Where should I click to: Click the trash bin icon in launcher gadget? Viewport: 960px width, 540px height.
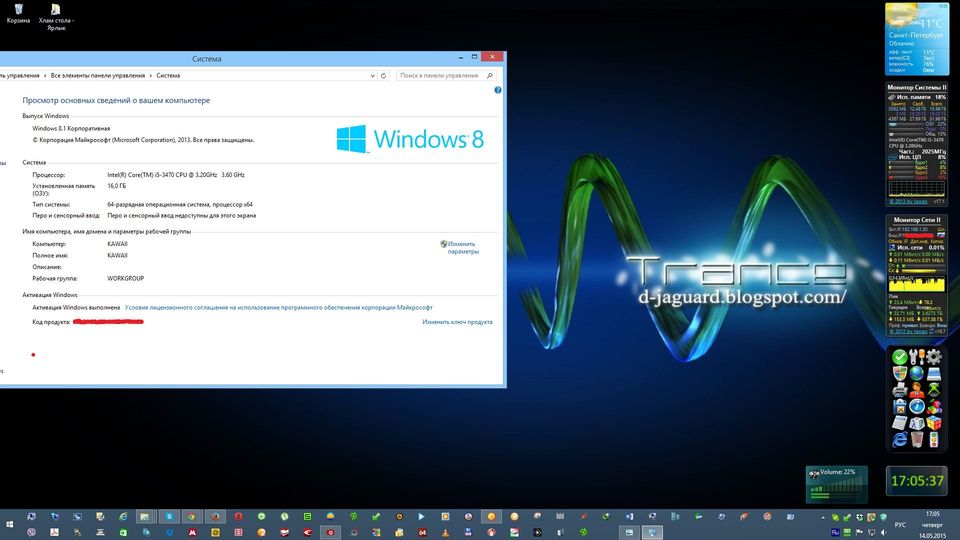917,439
